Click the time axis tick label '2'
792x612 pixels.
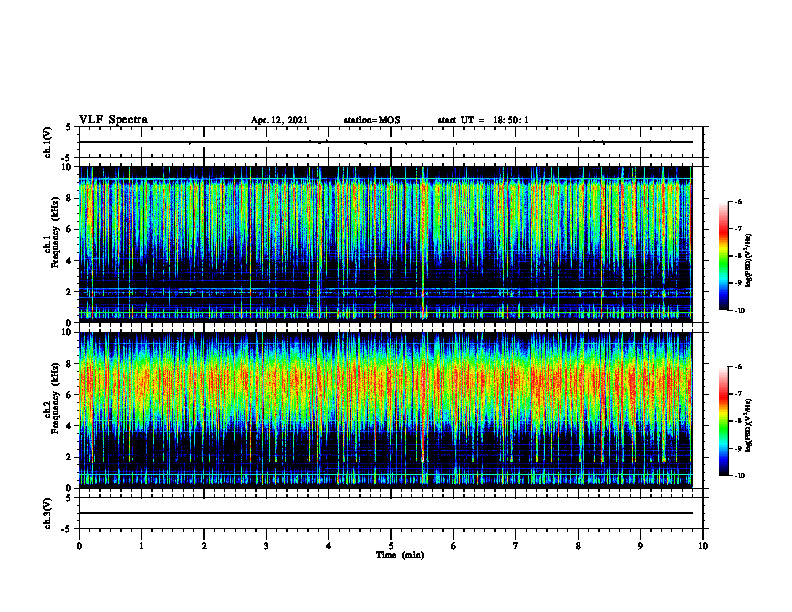pyautogui.click(x=204, y=546)
